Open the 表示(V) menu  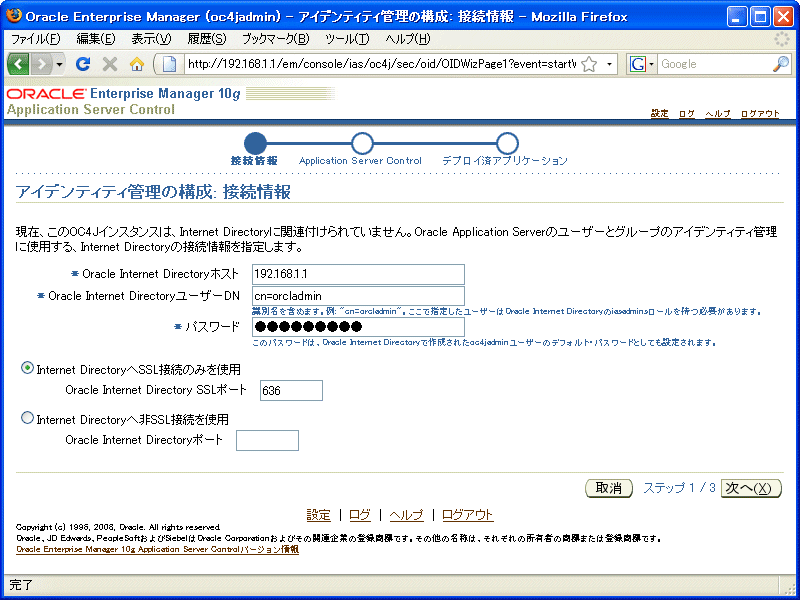[x=151, y=39]
